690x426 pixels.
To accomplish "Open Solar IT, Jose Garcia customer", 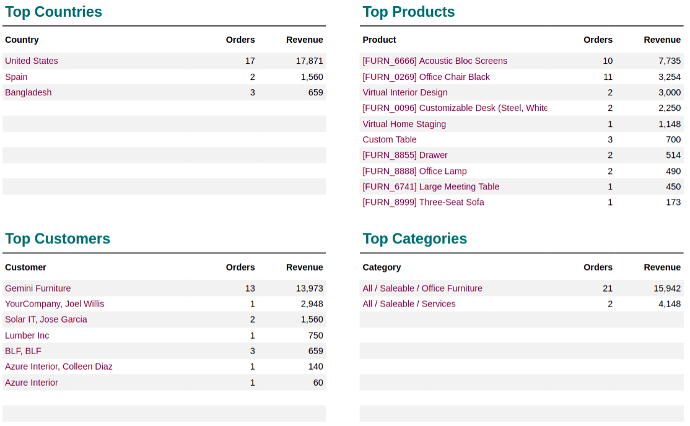I will point(46,320).
